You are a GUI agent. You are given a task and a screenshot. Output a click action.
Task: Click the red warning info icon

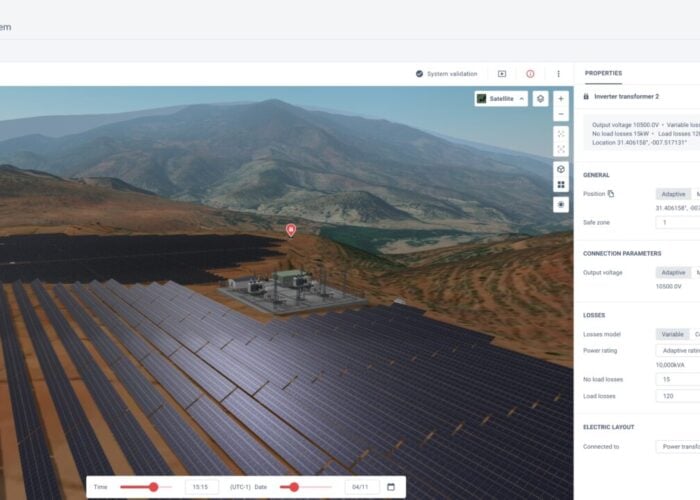point(530,74)
